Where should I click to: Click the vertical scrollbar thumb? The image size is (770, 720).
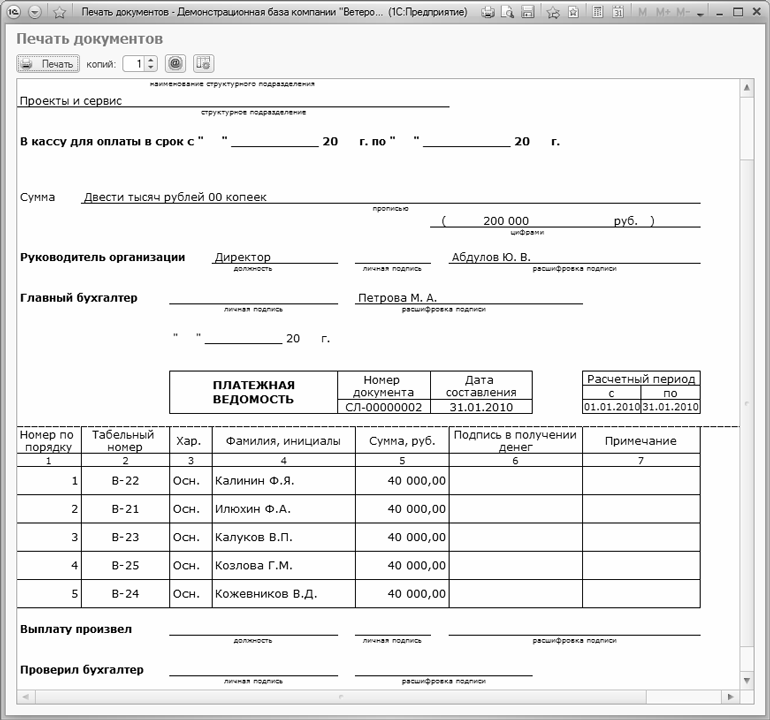point(746,404)
